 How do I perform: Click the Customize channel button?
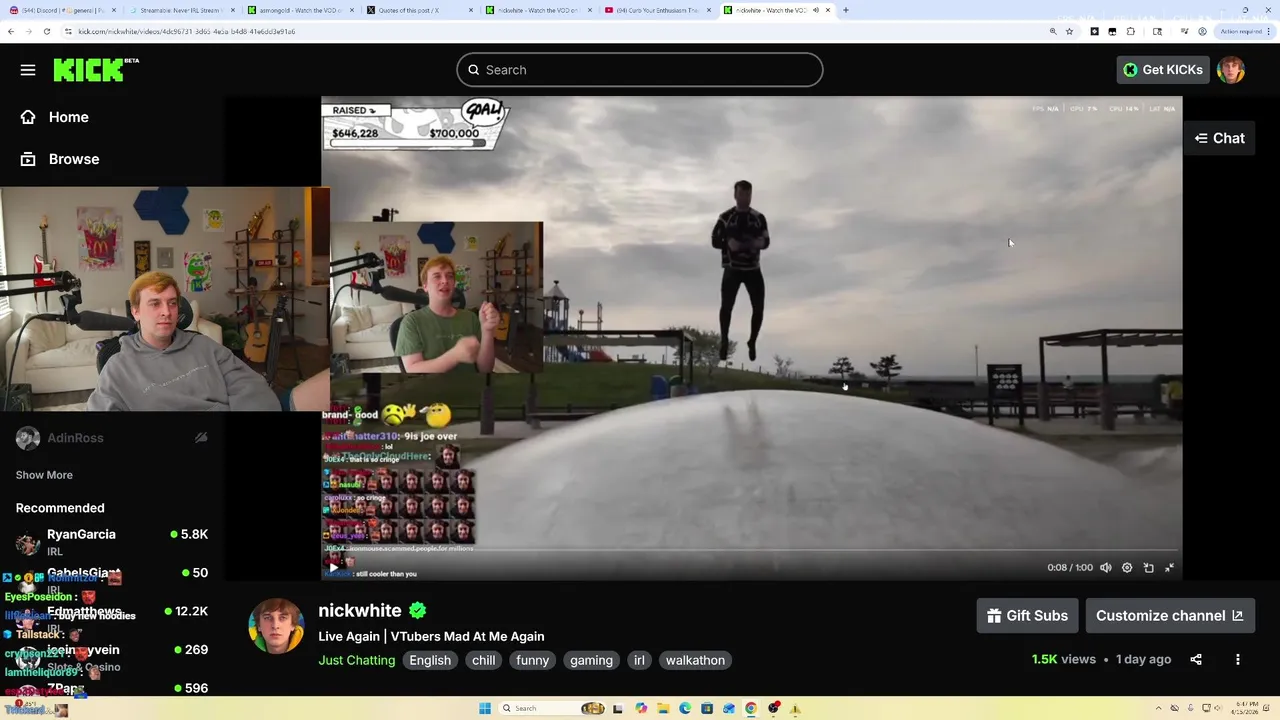[1170, 616]
